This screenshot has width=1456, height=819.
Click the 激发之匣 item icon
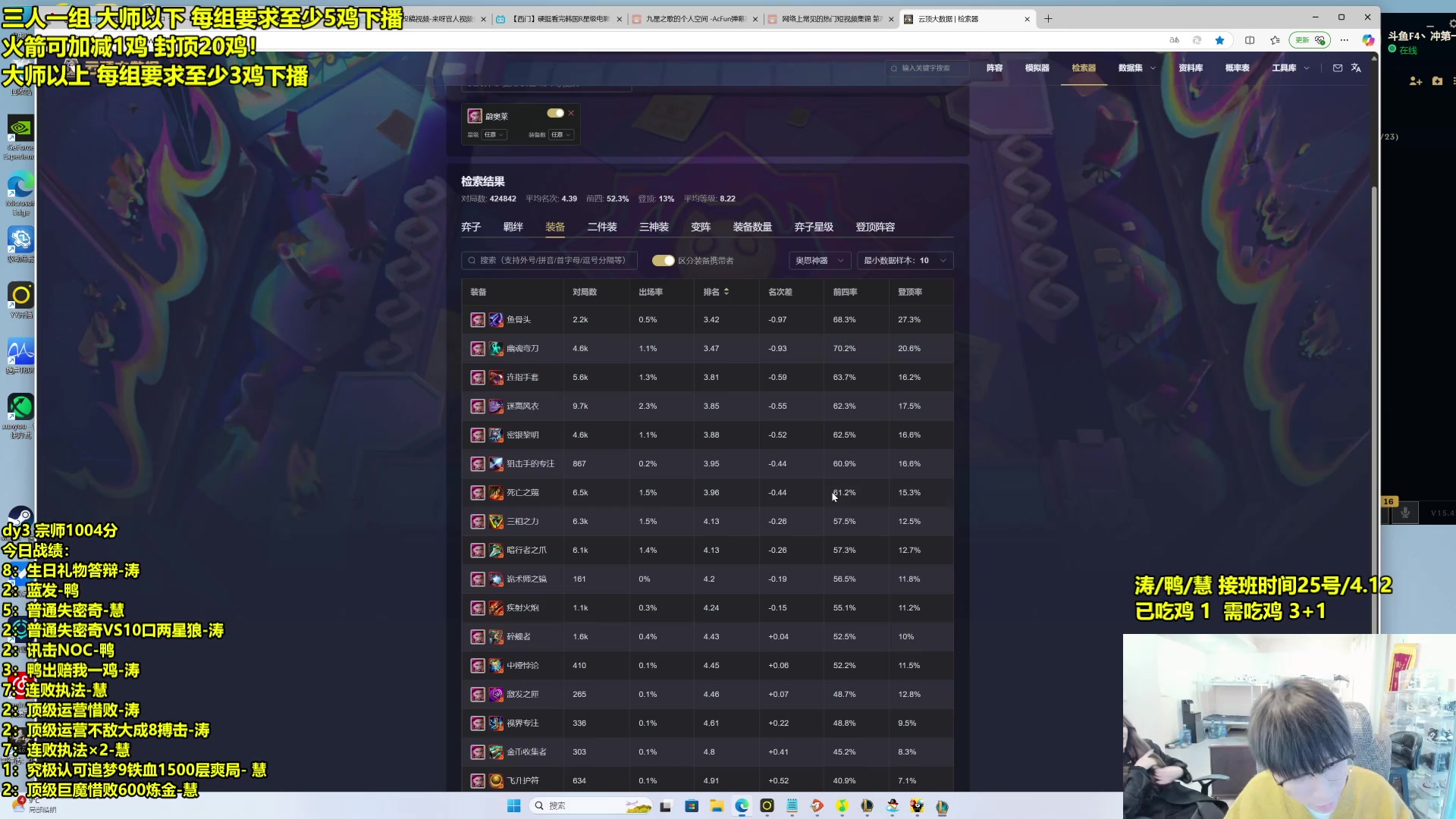tap(496, 695)
